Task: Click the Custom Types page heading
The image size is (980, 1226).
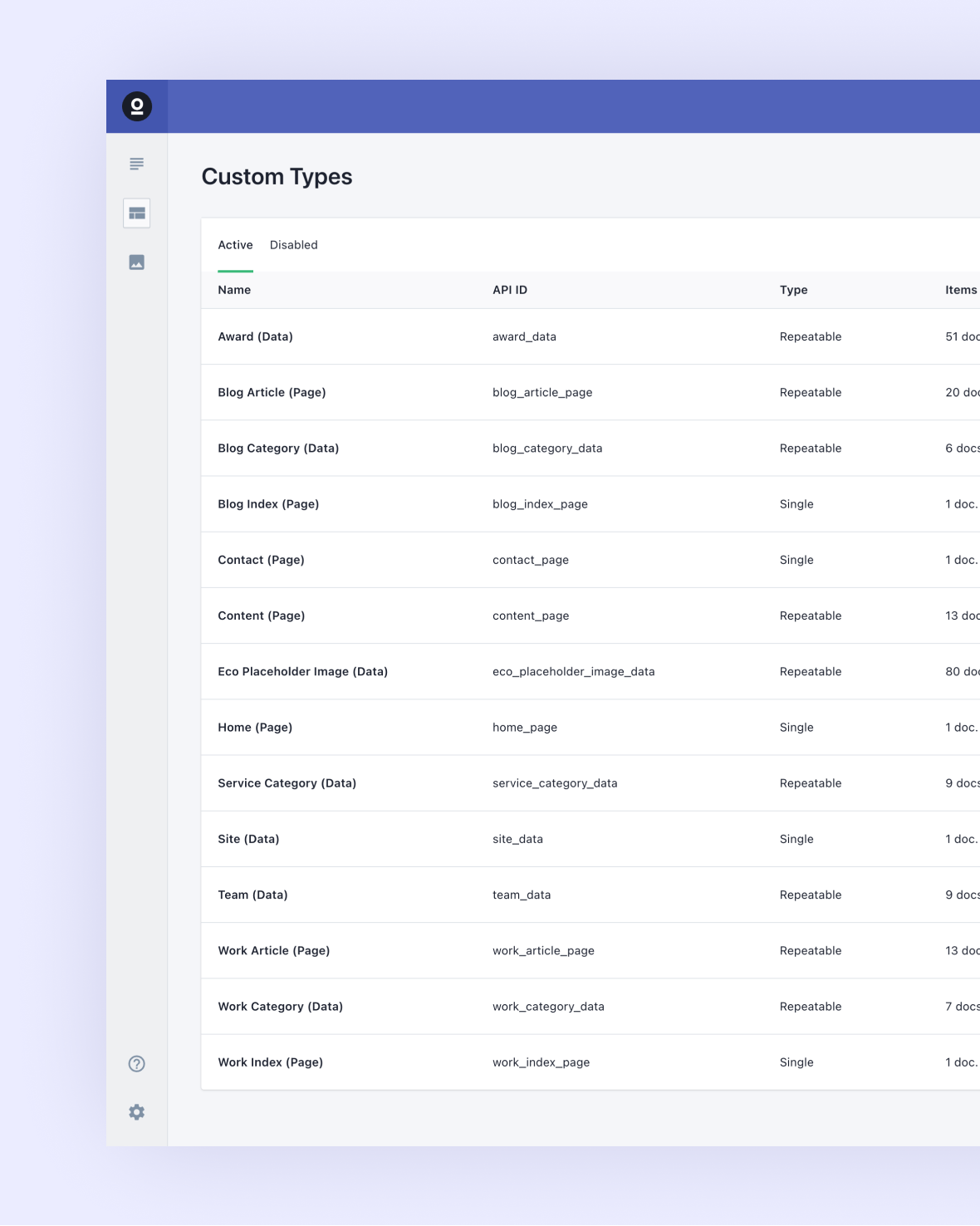Action: [x=277, y=177]
